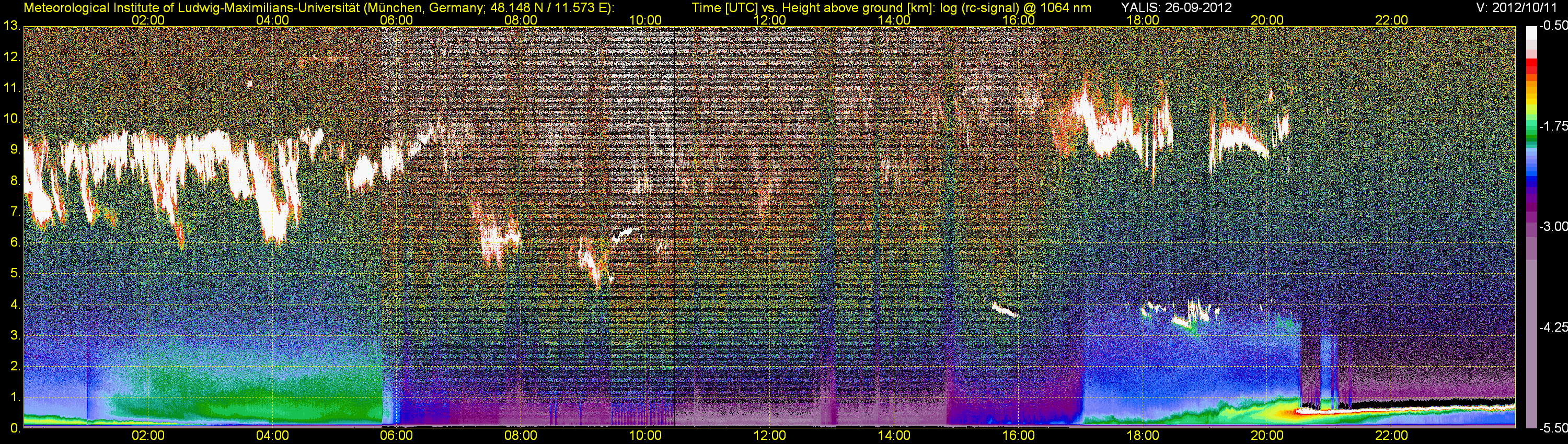This screenshot has width=1568, height=444.
Task: Click the -5.50 color scale value
Action: click(1553, 428)
